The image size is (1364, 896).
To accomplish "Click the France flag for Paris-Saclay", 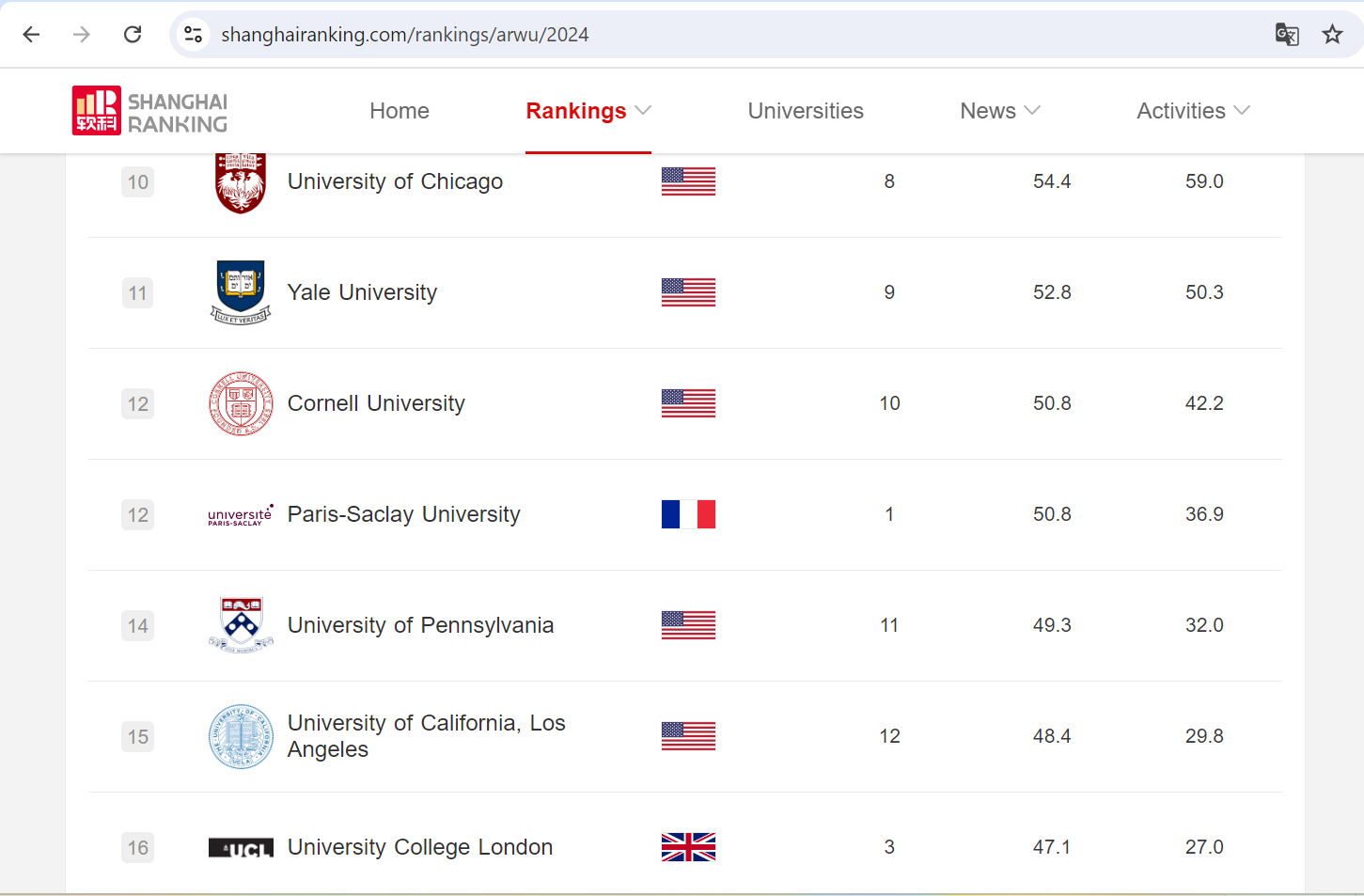I will pyautogui.click(x=688, y=514).
